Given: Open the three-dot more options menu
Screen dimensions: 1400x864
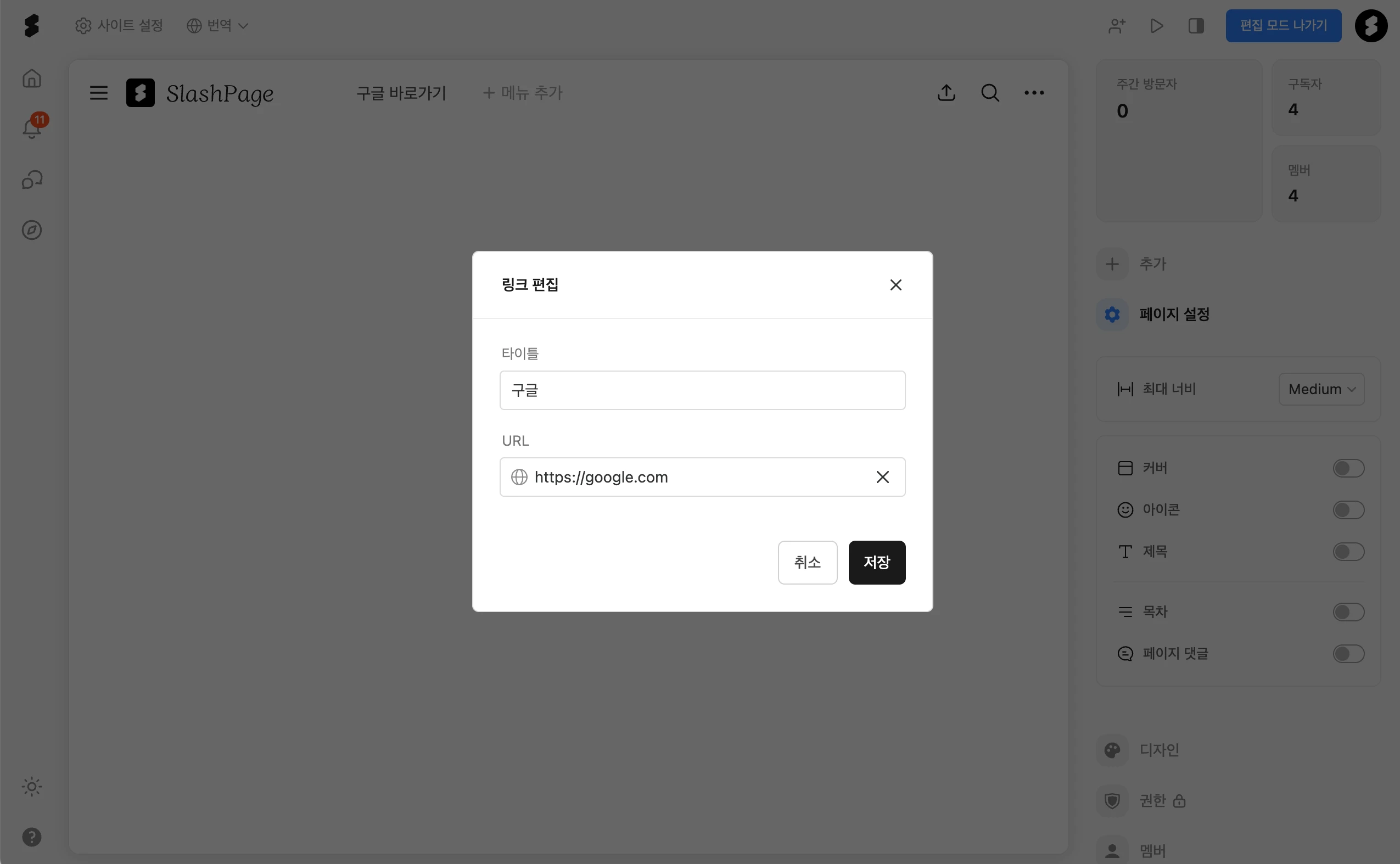Looking at the screenshot, I should point(1034,93).
